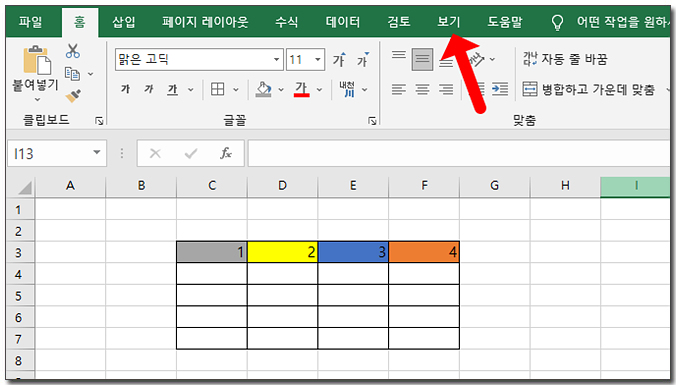Expand the 맑은 고딕 font name list
Screen dimensions: 676x385
pos(276,59)
